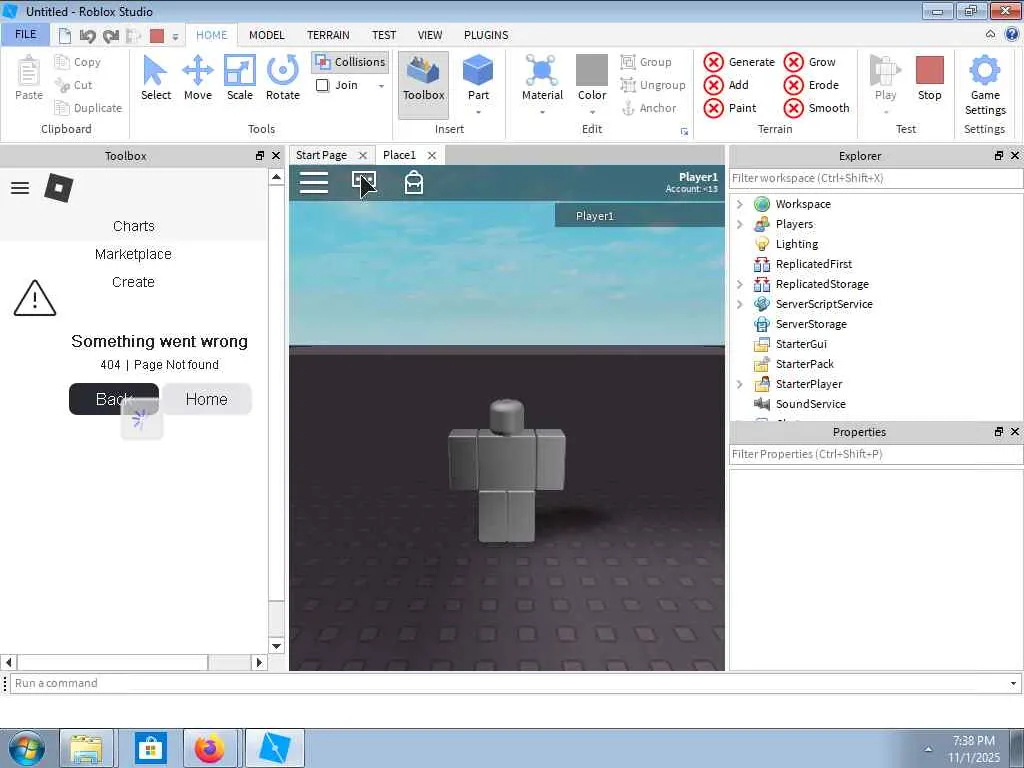Click Generate terrain tool
The width and height of the screenshot is (1024, 768).
[x=739, y=62]
